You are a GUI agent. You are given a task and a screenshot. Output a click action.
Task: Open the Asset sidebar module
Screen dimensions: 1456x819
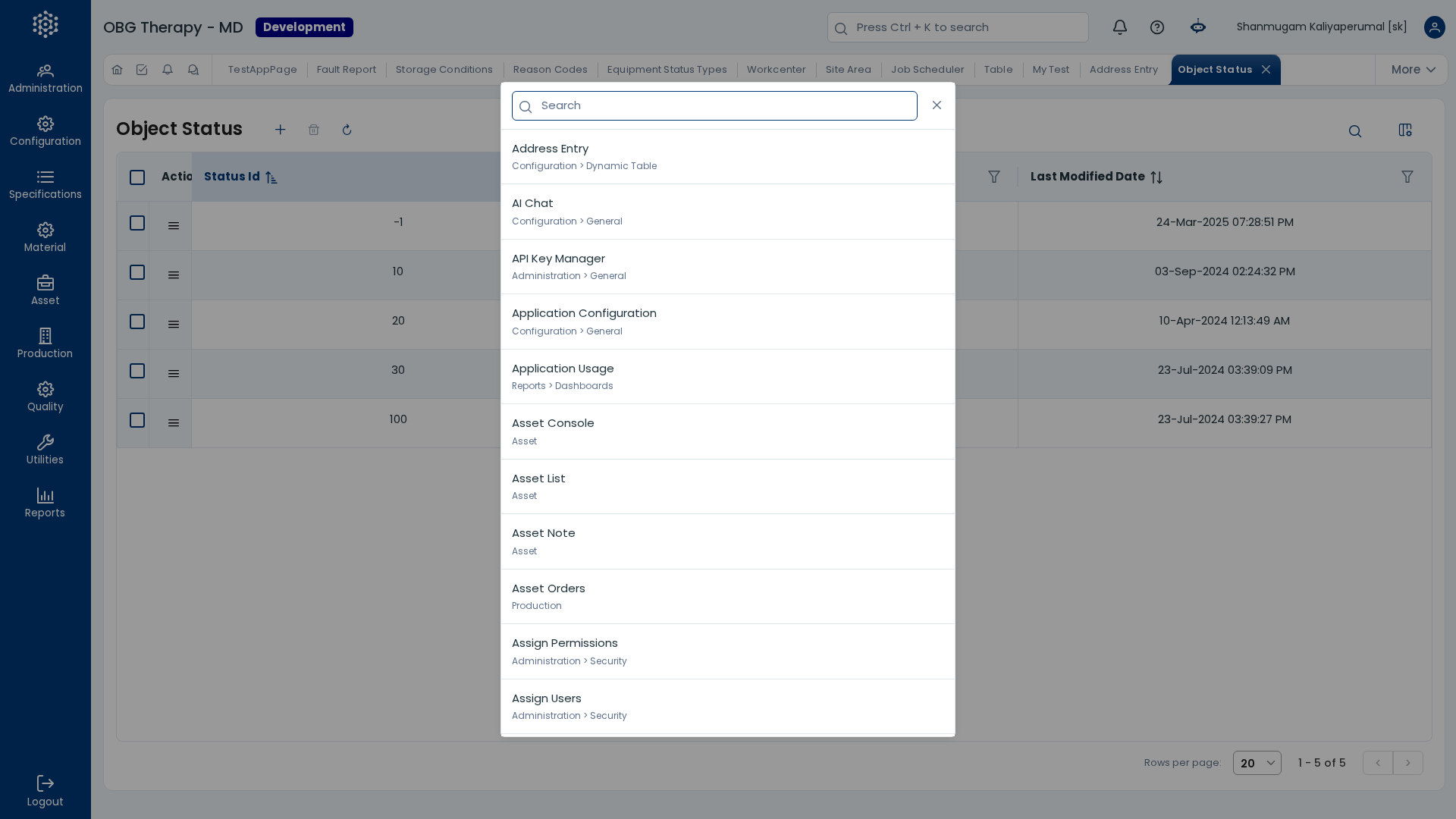click(45, 292)
